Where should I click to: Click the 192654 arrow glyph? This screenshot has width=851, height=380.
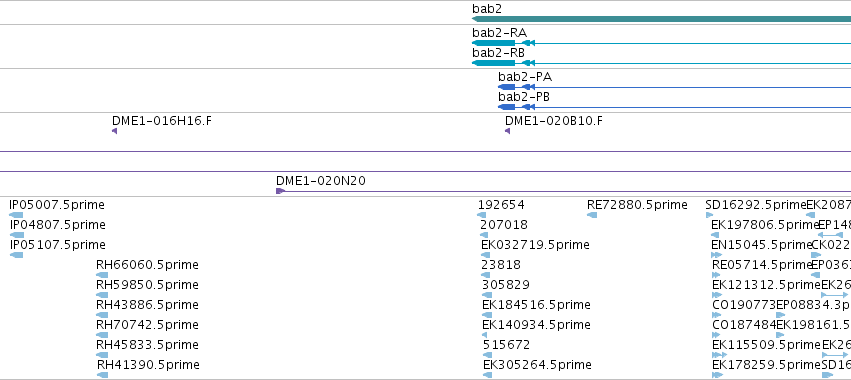point(481,215)
